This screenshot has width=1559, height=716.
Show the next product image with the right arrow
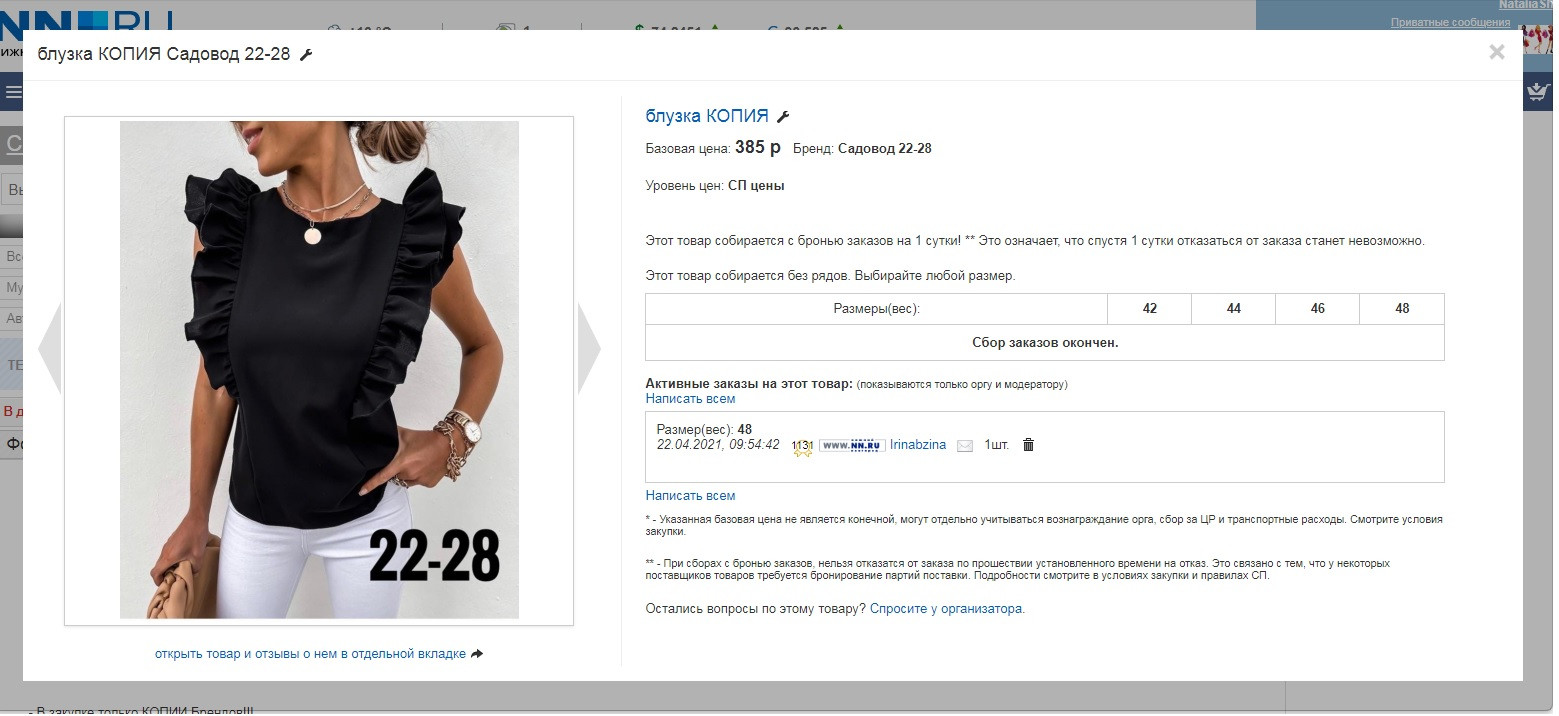pyautogui.click(x=590, y=348)
